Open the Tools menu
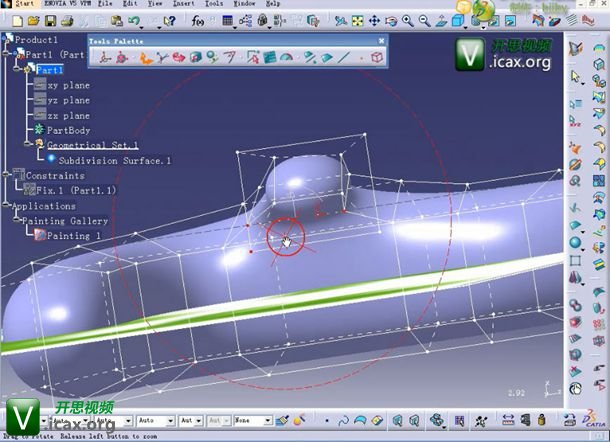Viewport: 610px width, 442px height. pos(214,4)
